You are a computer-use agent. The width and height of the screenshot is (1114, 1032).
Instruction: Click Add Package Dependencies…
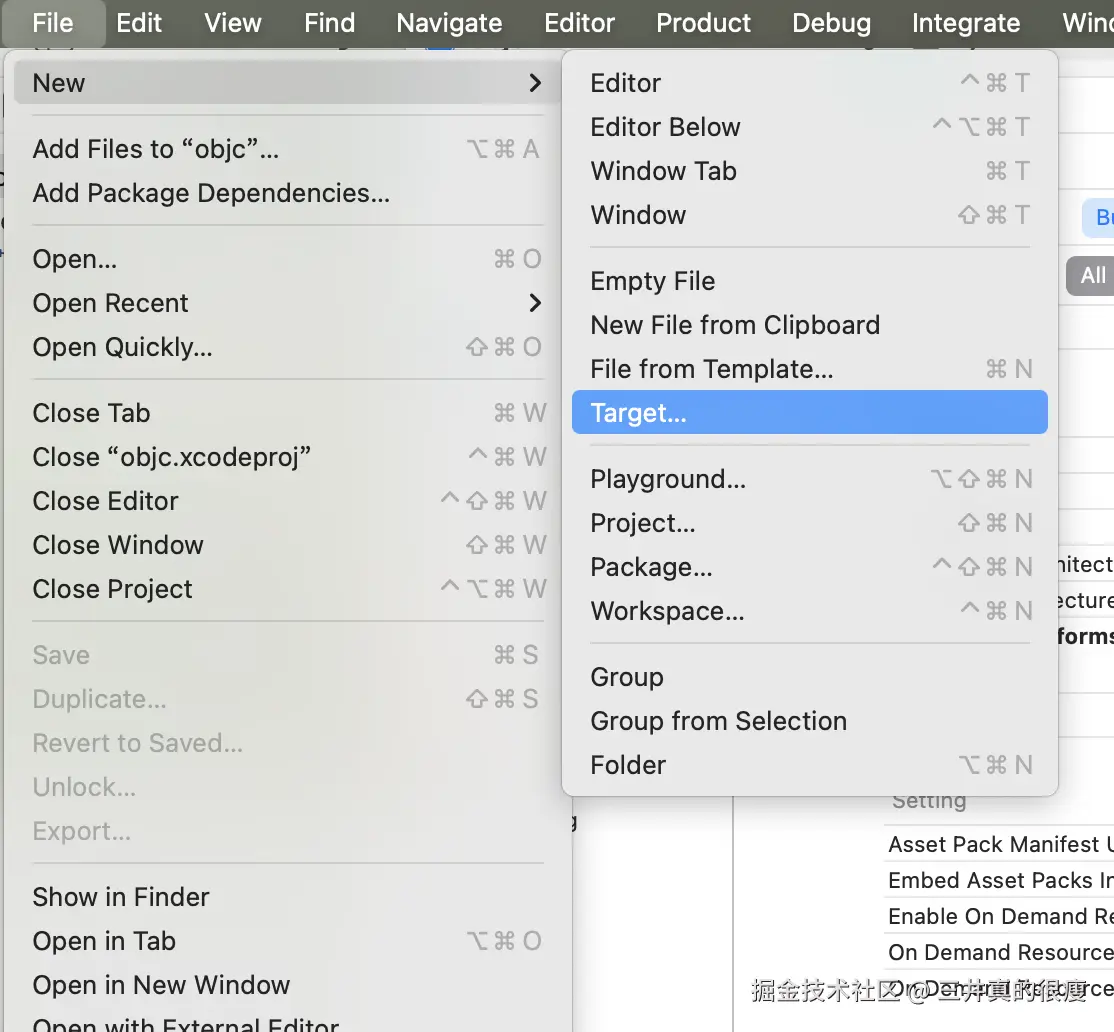(x=211, y=193)
